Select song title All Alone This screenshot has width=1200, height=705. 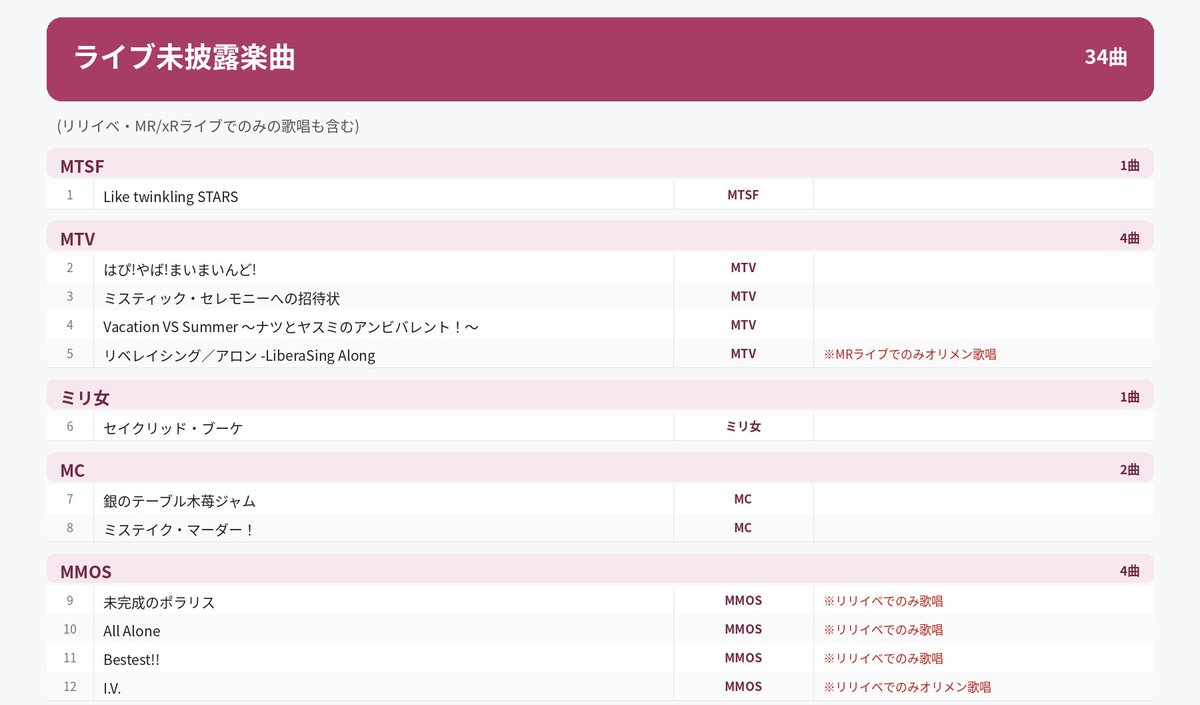[132, 631]
